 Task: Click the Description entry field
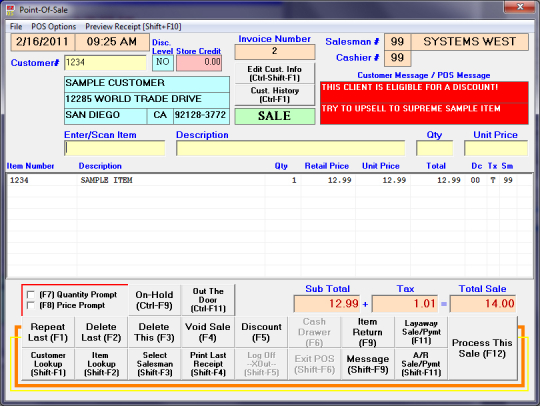coord(291,148)
